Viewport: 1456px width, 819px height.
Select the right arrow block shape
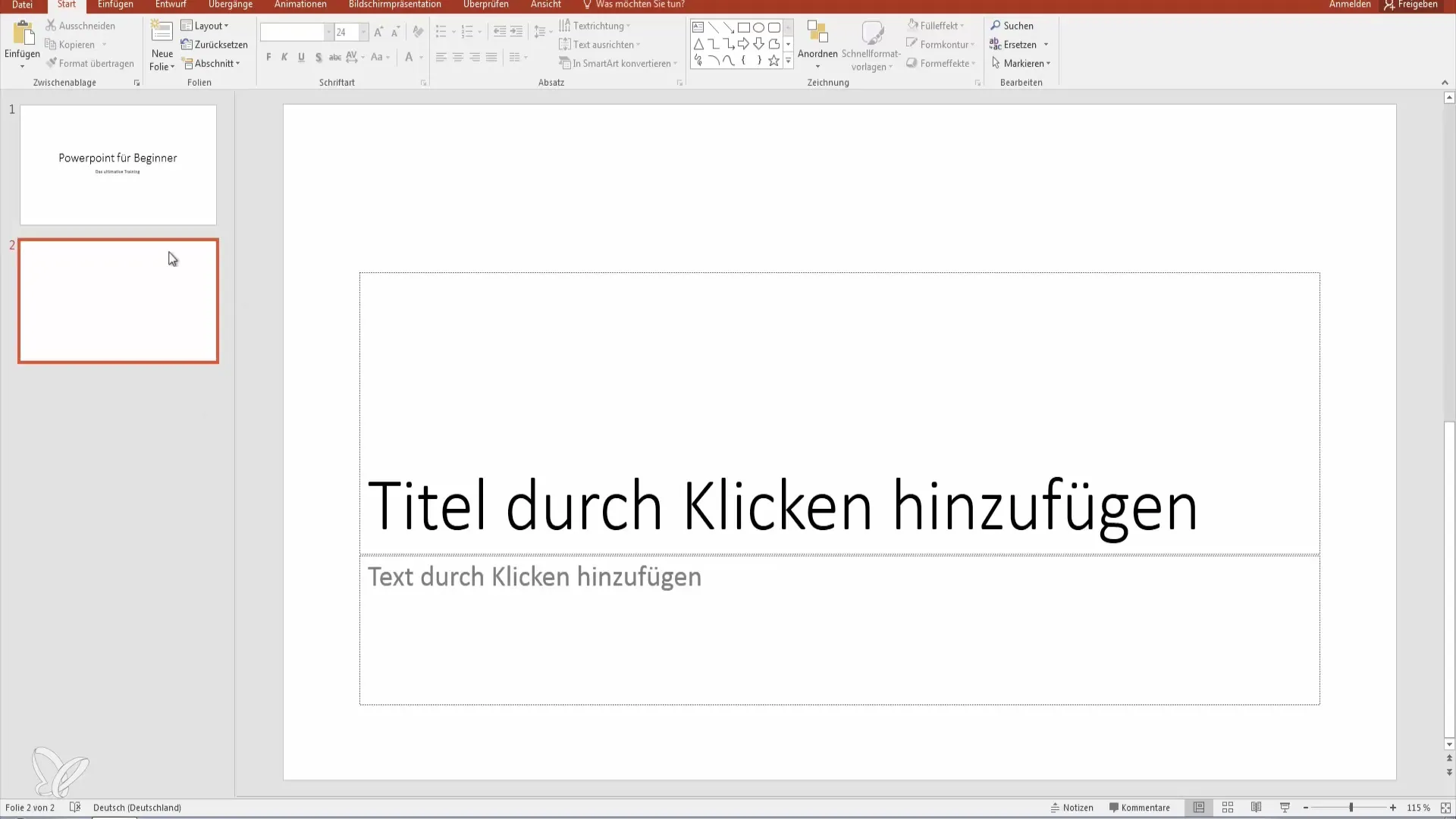743,44
